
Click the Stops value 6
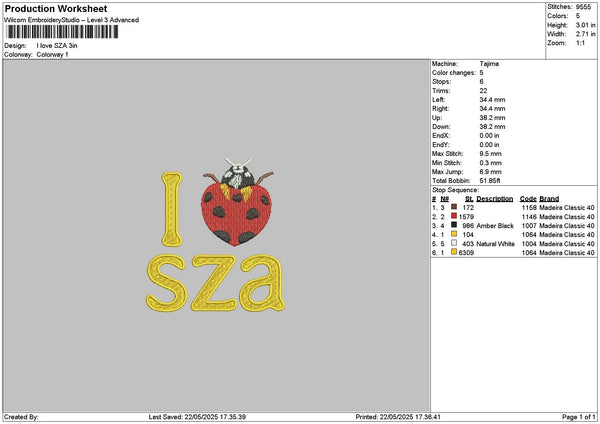pos(481,82)
